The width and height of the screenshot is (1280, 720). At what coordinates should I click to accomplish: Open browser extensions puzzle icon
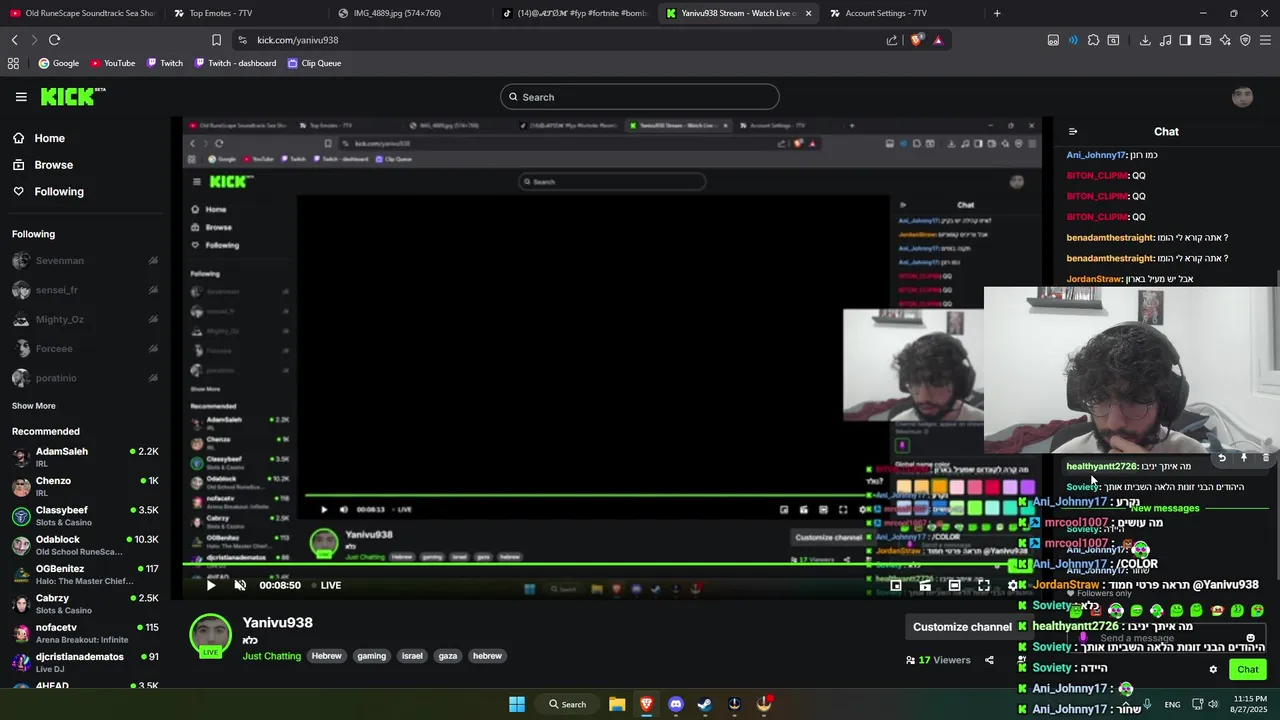1093,40
